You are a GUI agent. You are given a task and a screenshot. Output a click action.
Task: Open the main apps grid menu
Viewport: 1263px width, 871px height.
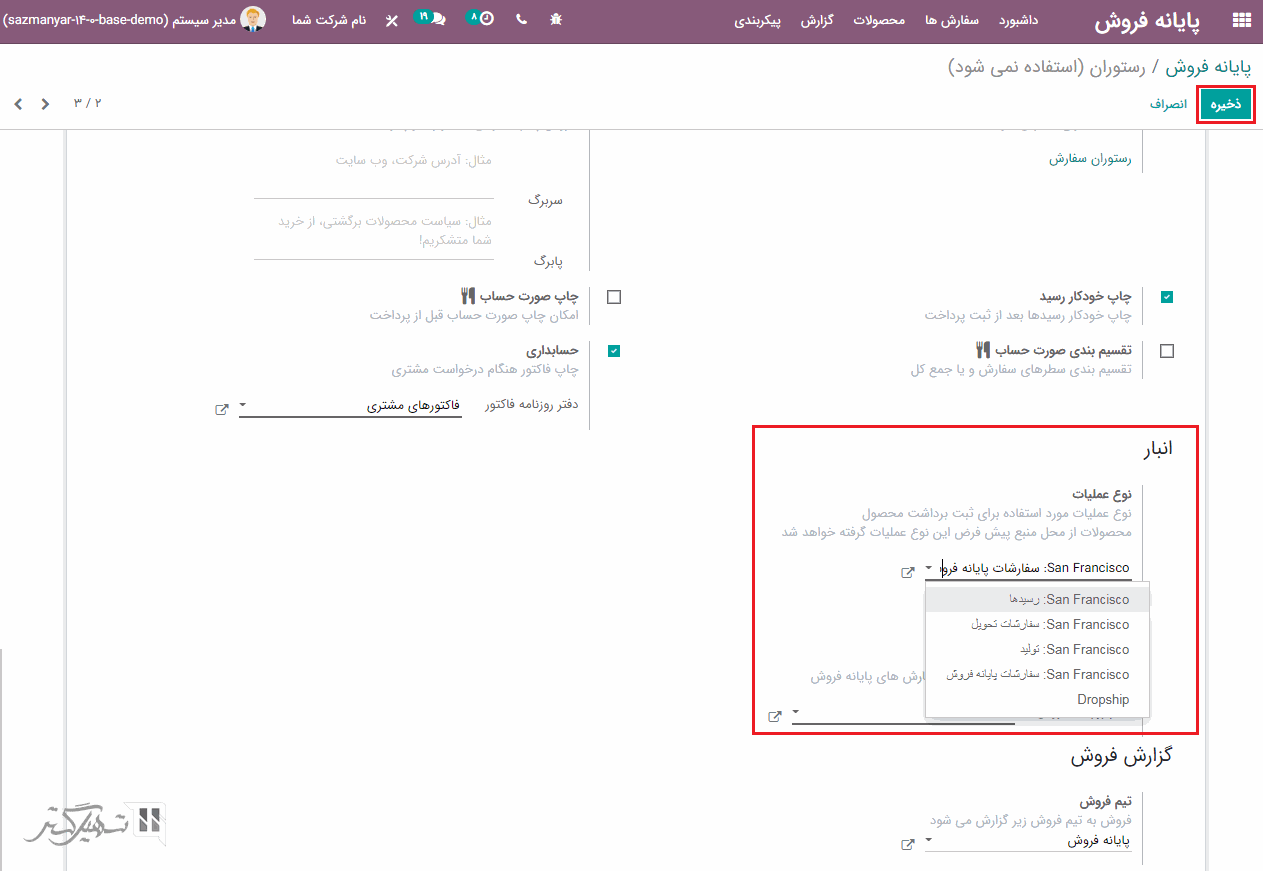tap(1241, 20)
